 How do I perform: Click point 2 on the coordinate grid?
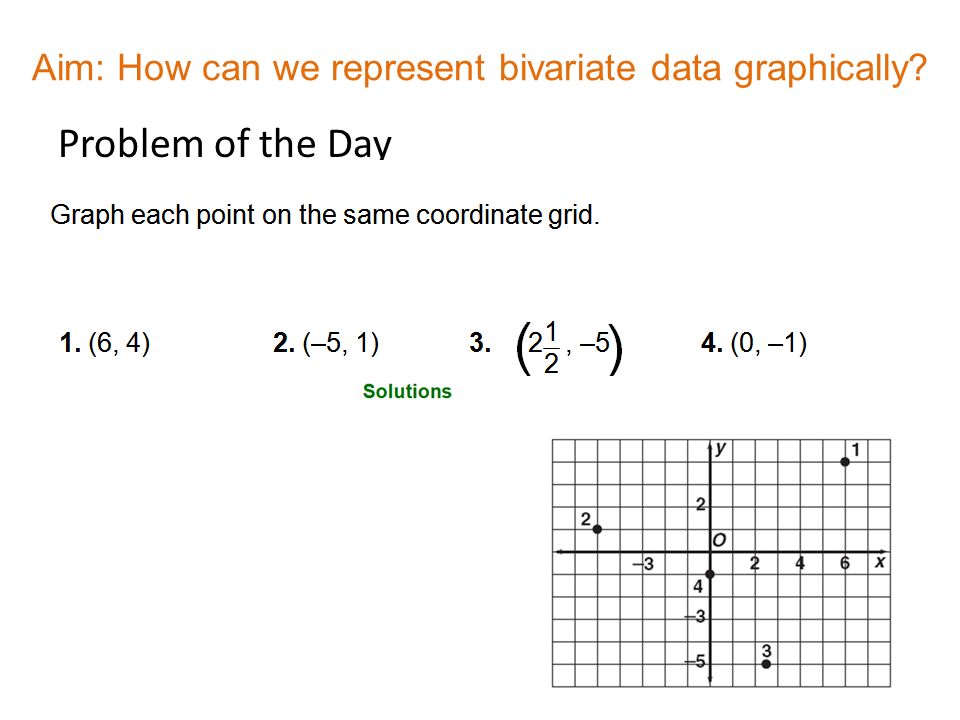597,529
